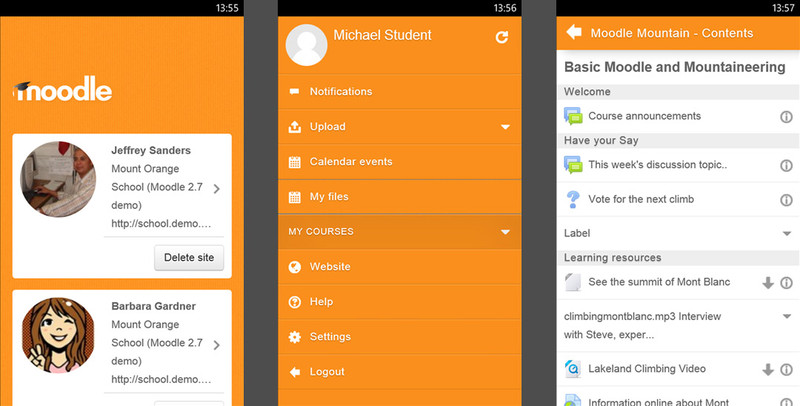This screenshot has width=800, height=406.
Task: Select Moodle Mountain - Contents title
Action: point(671,33)
